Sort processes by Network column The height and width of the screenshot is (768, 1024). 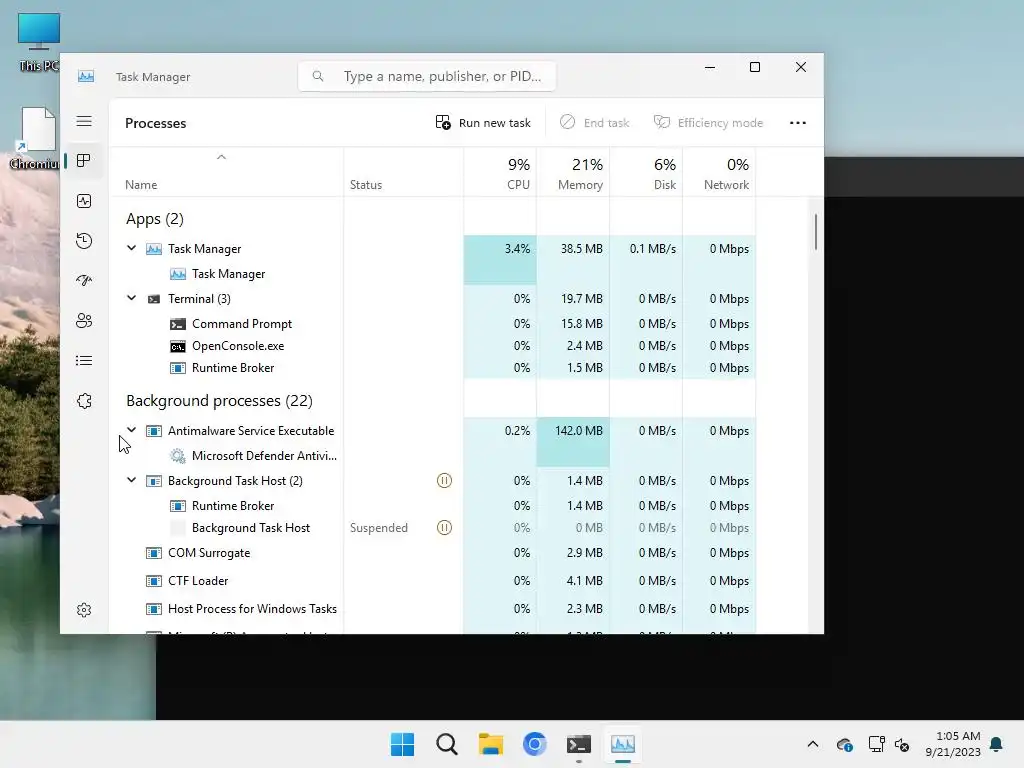(719, 173)
